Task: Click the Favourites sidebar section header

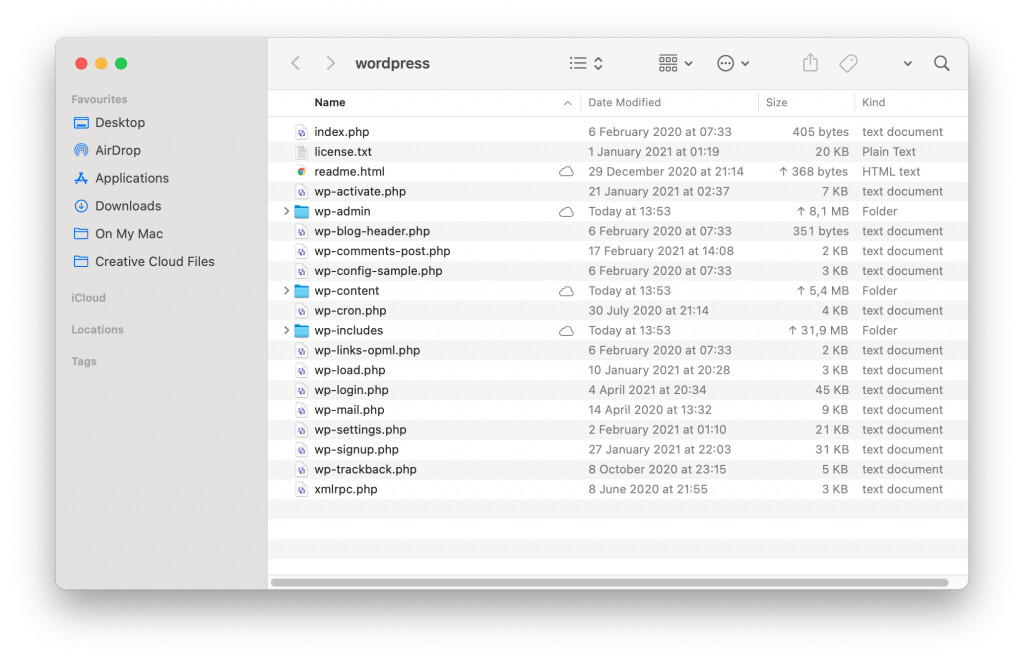Action: click(x=99, y=99)
